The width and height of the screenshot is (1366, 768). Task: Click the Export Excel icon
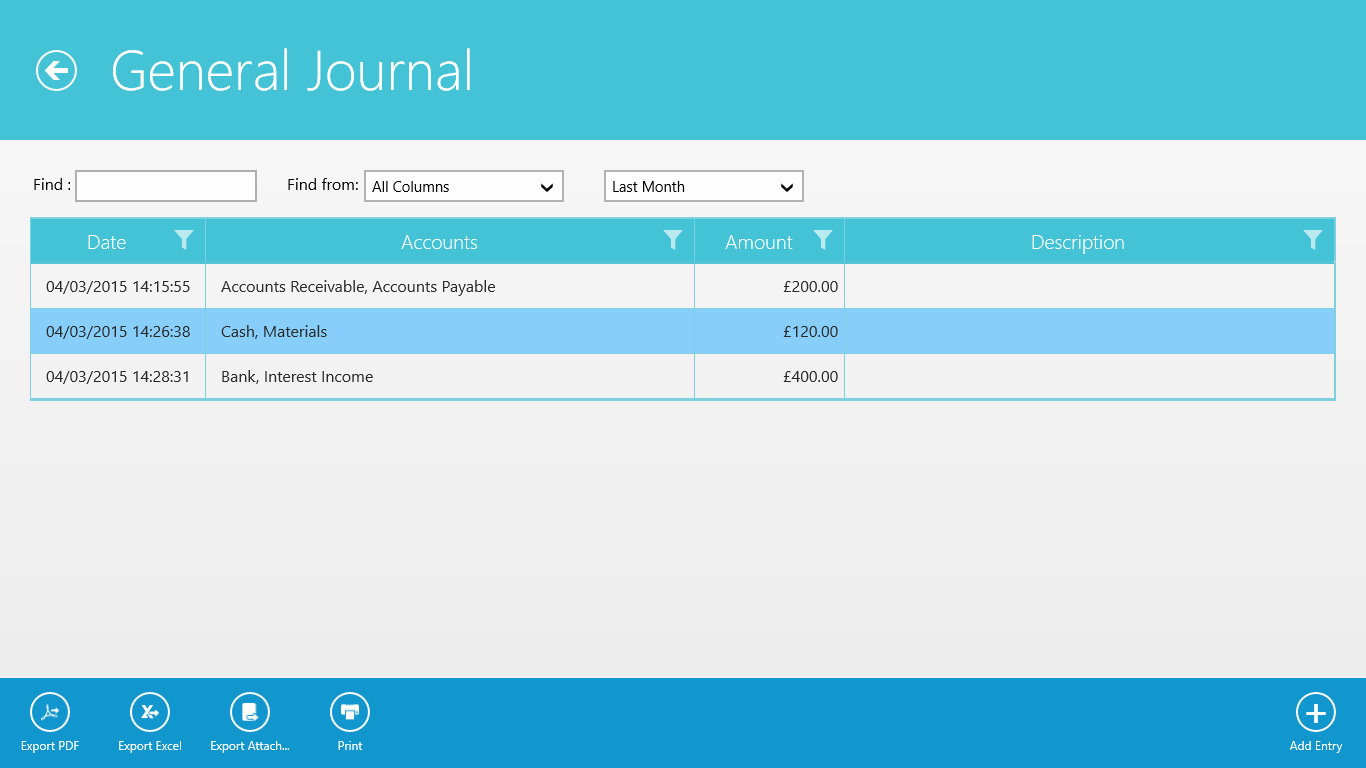point(150,712)
